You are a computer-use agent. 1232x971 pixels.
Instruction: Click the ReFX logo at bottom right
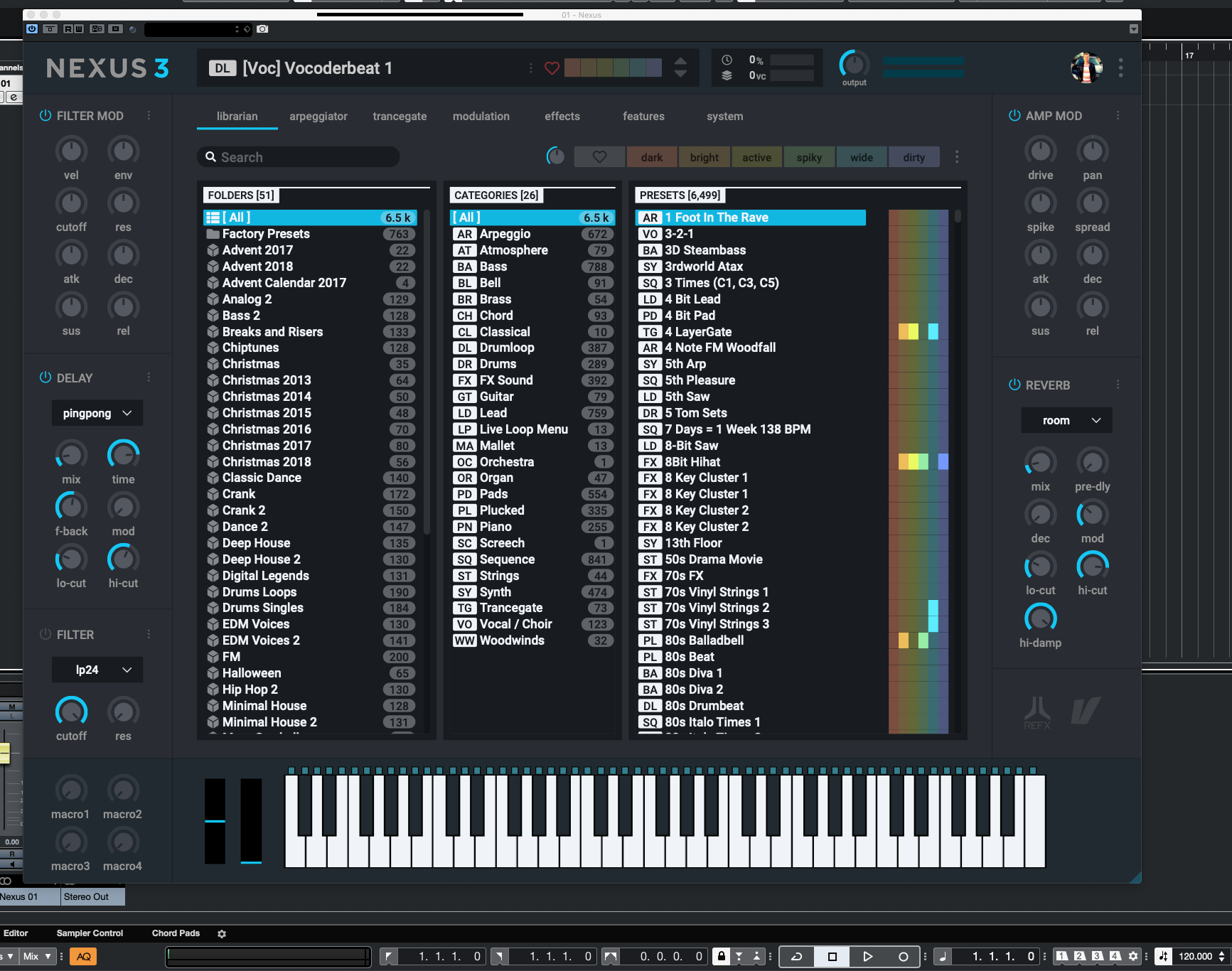tap(1037, 712)
